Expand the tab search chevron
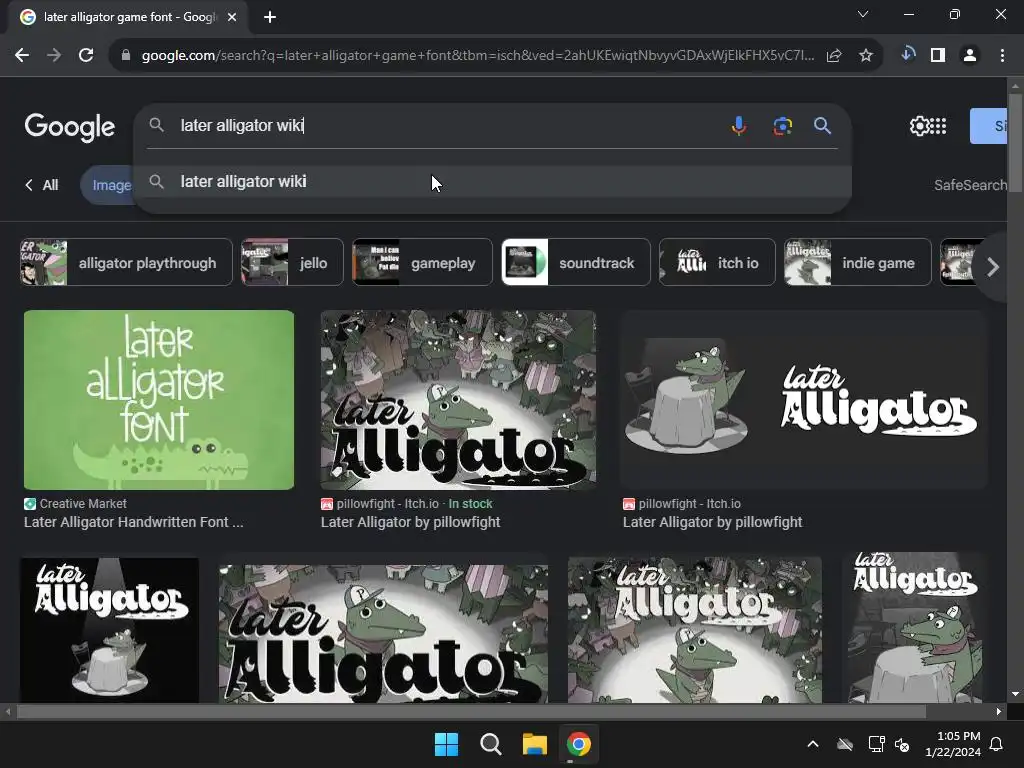Image resolution: width=1024 pixels, height=768 pixels. pyautogui.click(x=863, y=14)
